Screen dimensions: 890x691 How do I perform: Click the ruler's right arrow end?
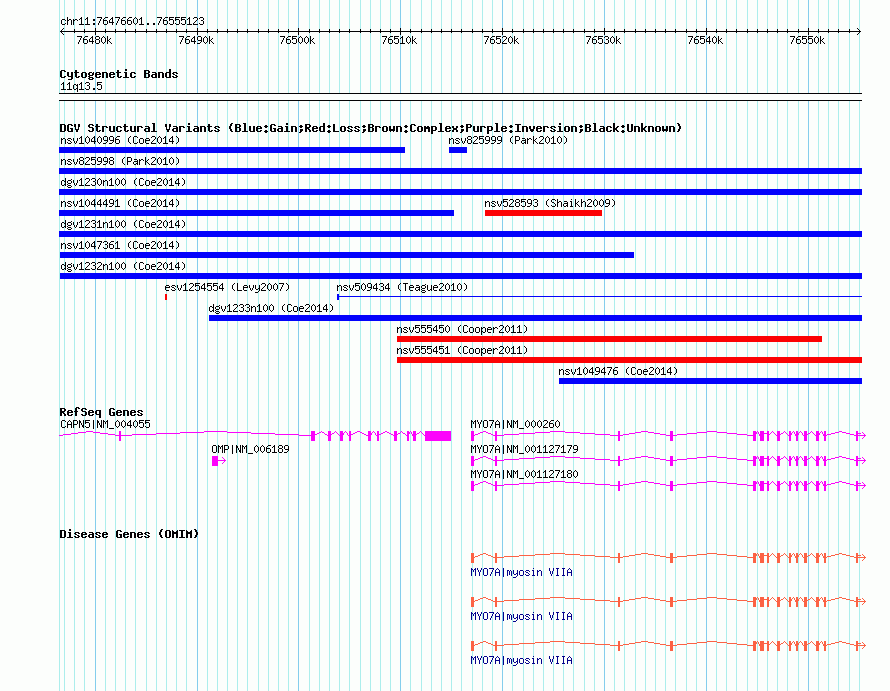point(859,31)
